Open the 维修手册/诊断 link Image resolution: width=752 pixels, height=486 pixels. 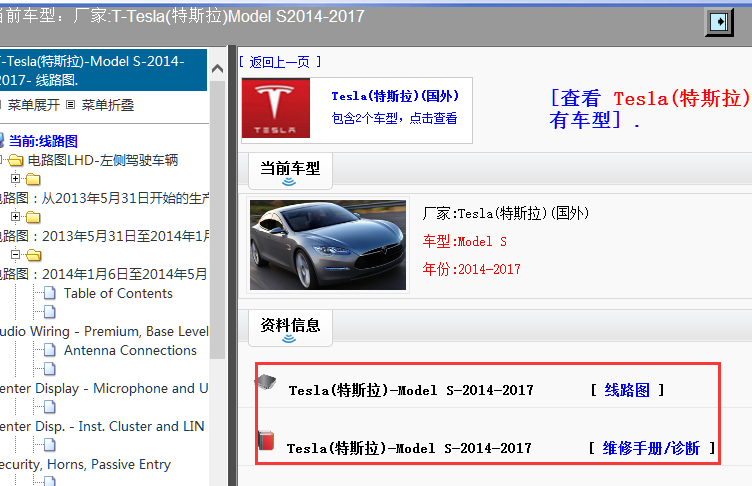pos(651,448)
